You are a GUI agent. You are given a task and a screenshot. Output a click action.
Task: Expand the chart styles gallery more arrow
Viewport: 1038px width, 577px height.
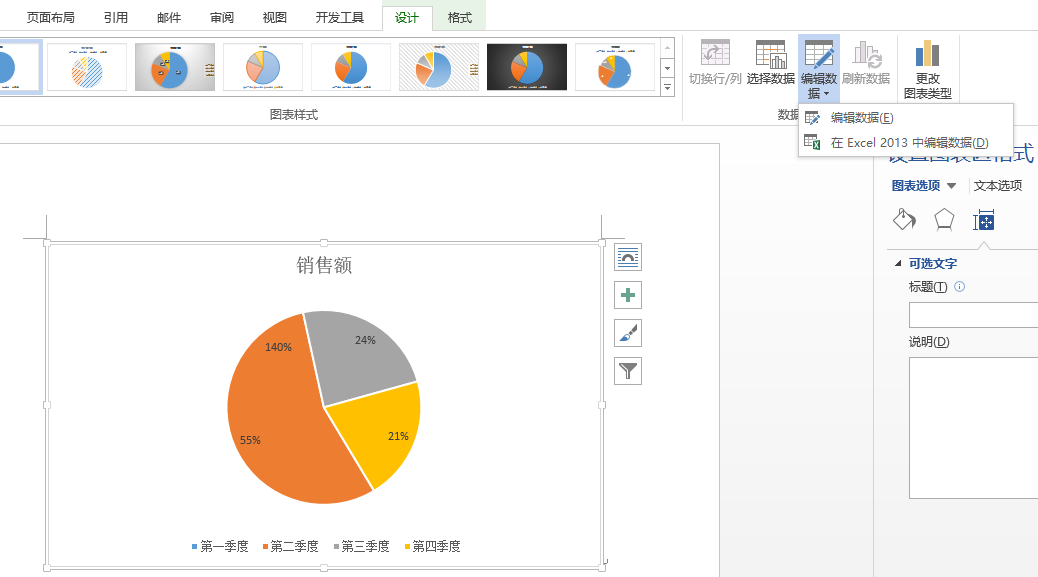pos(668,88)
